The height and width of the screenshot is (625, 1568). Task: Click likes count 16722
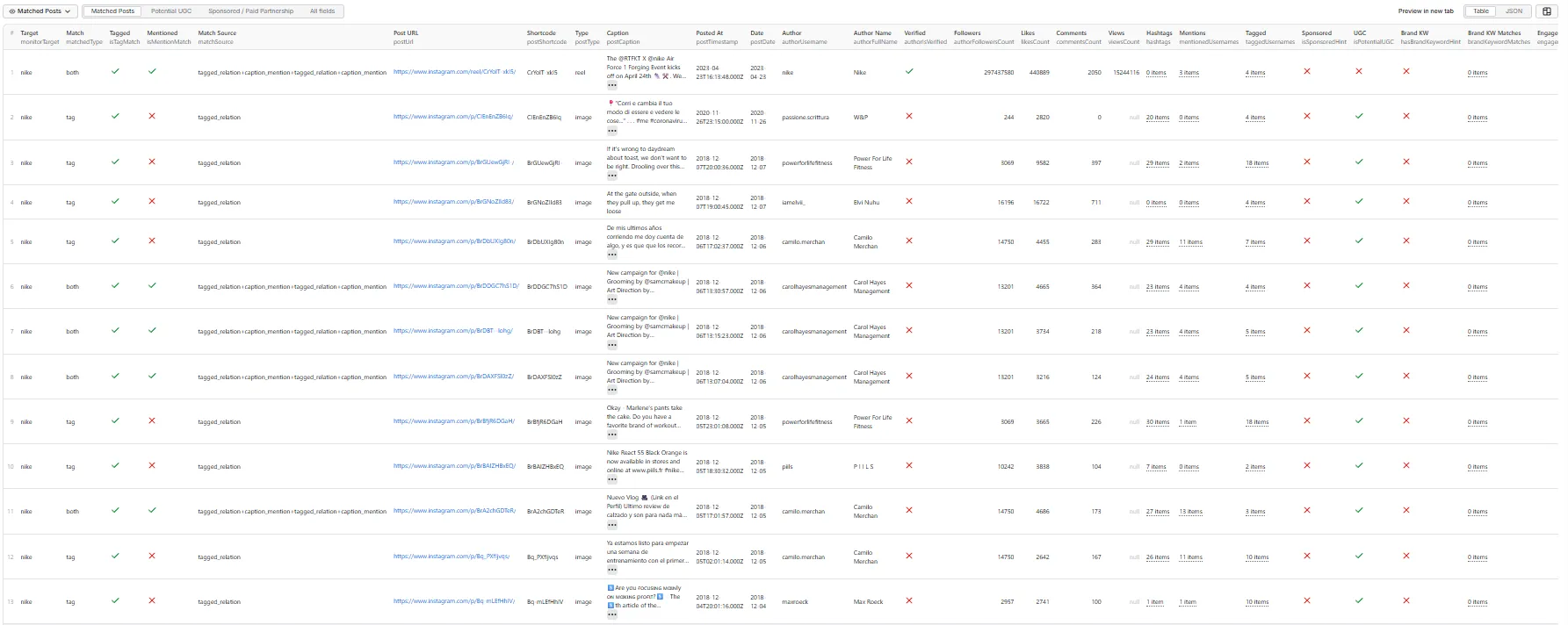tap(1041, 203)
